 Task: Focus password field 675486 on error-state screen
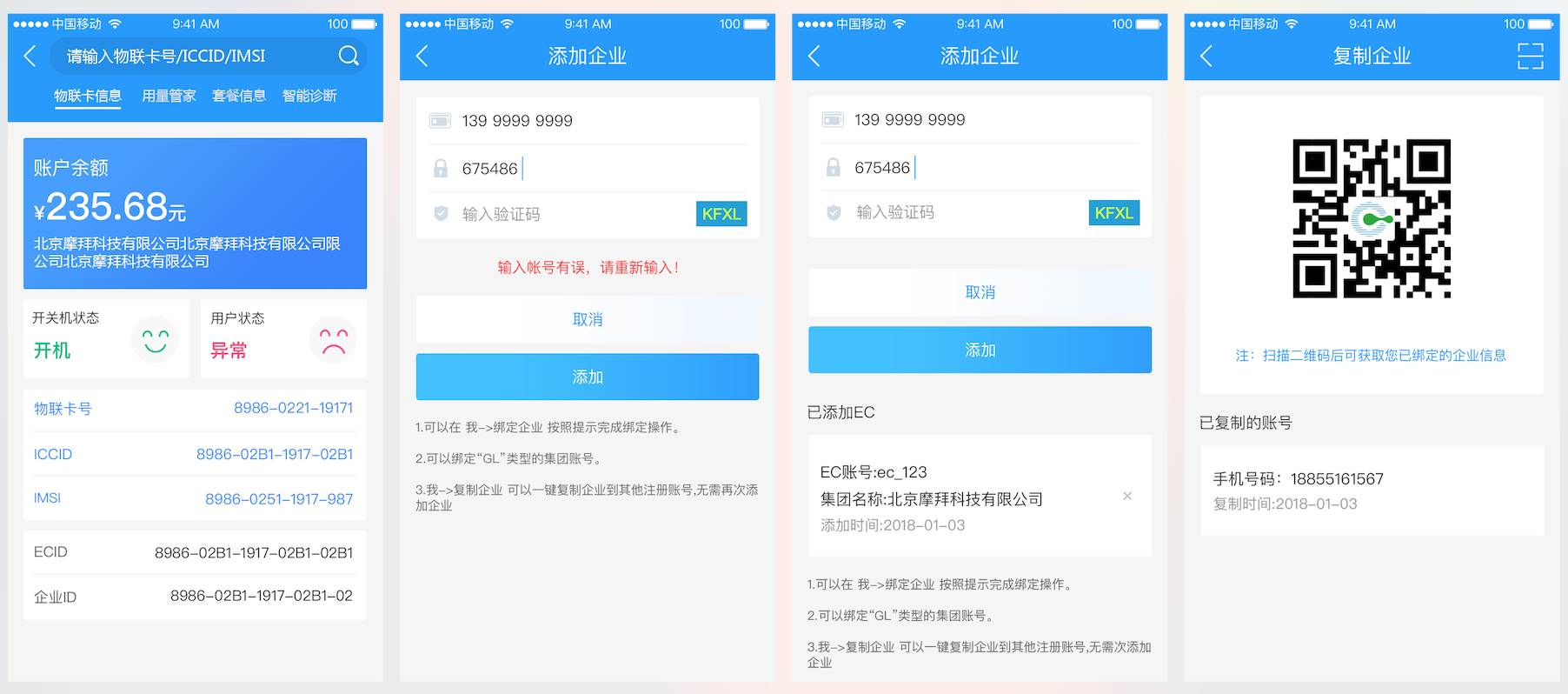coord(588,169)
